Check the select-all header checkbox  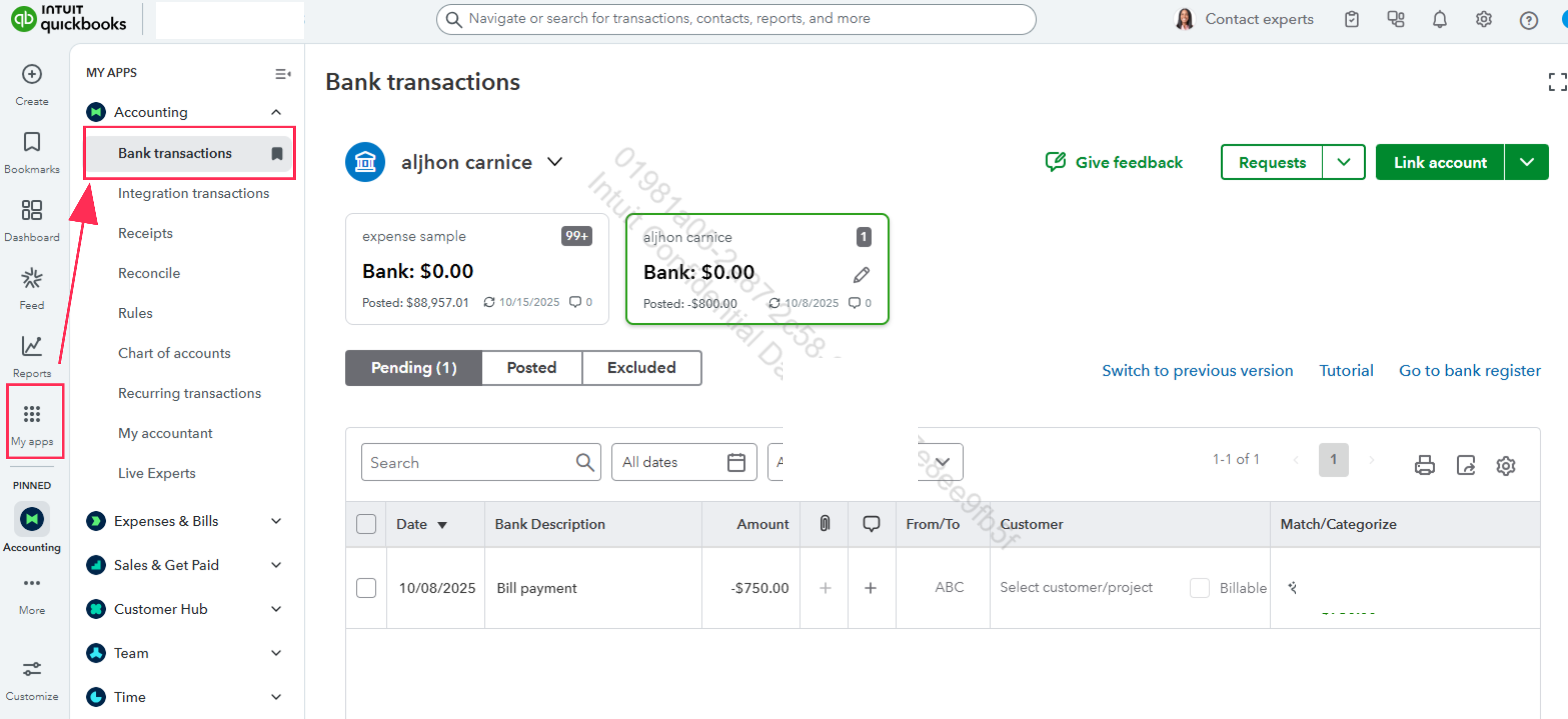[x=366, y=524]
